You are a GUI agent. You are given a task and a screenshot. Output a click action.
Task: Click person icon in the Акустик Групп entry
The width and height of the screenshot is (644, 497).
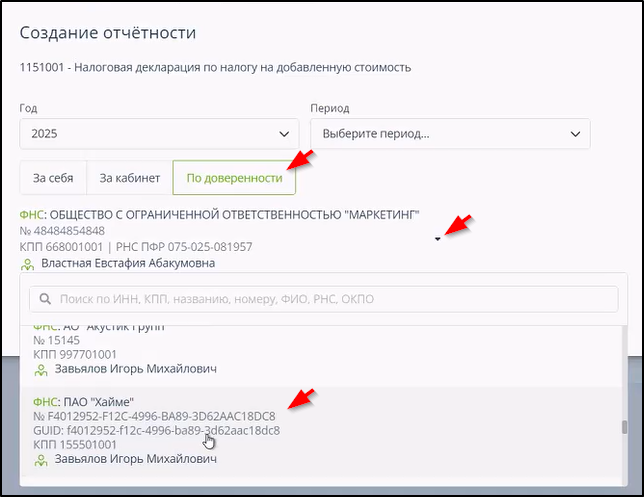coord(41,370)
